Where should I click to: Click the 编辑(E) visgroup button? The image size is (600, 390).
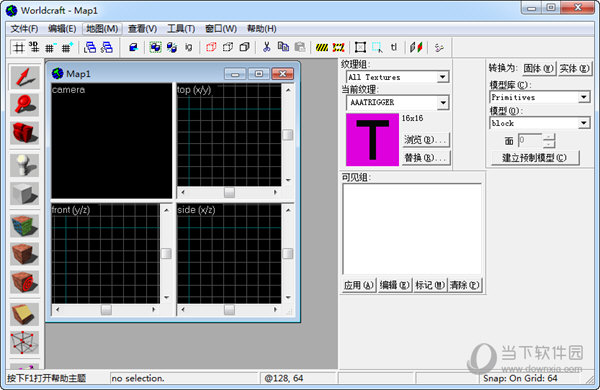coord(395,285)
